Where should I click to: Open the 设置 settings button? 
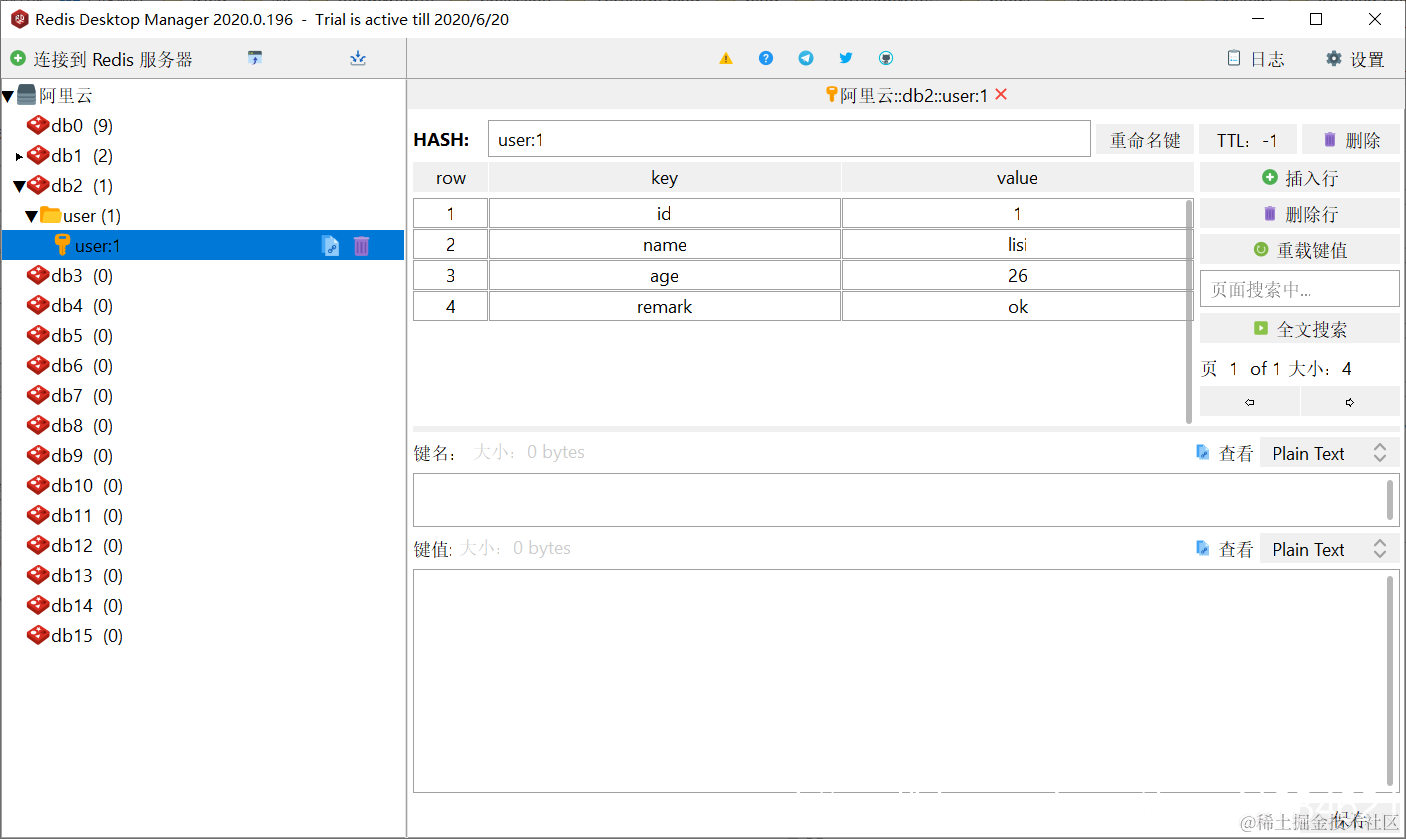pos(1355,59)
